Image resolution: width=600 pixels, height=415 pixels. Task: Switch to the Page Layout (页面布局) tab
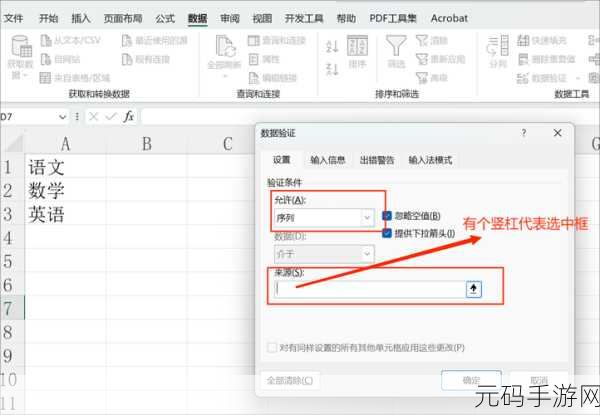123,18
